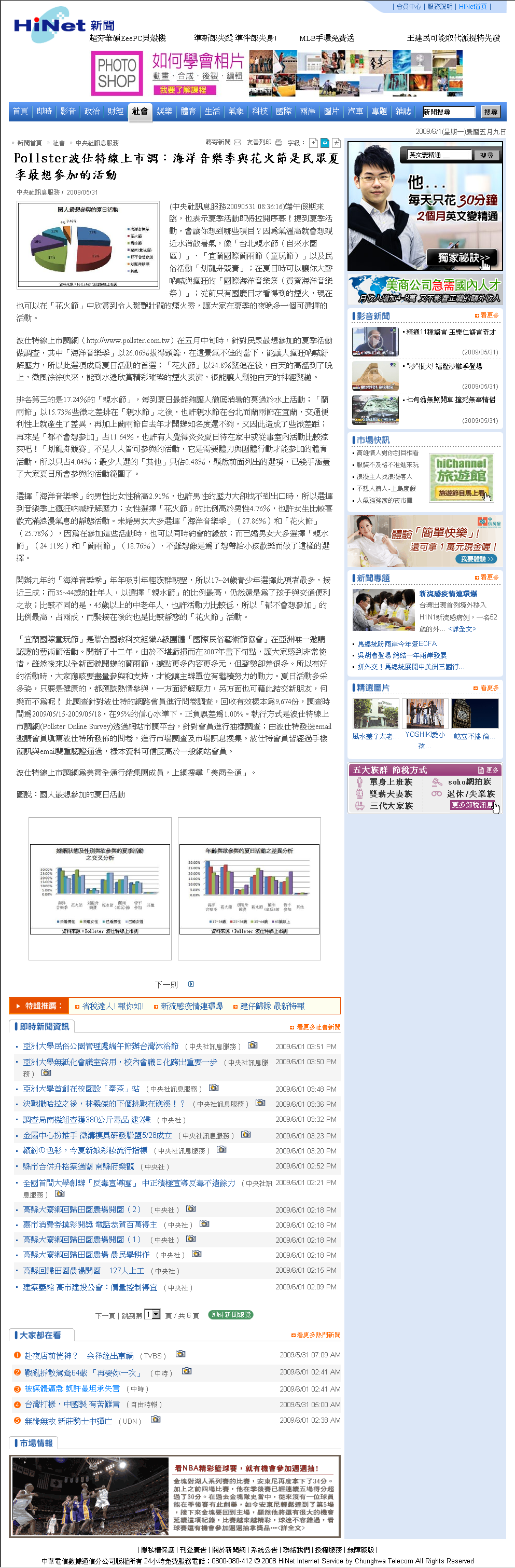
Task: Open the 娛樂 tab in navigation bar
Action: click(x=164, y=112)
